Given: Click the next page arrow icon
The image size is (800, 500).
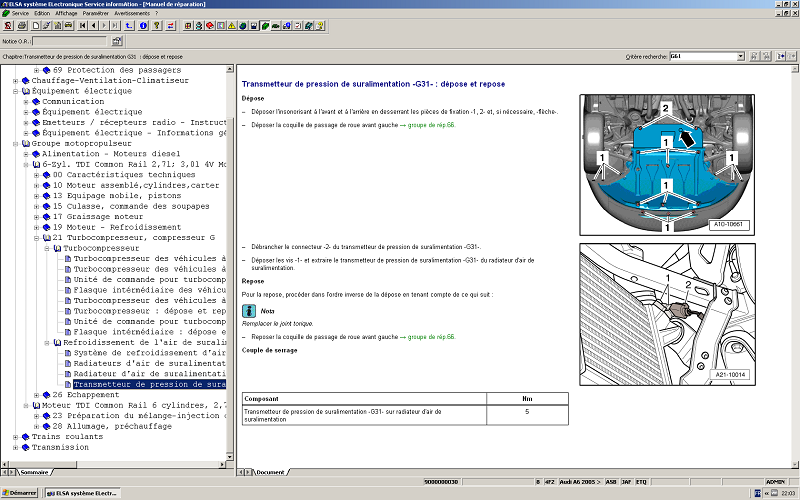Looking at the screenshot, I should point(104,26).
